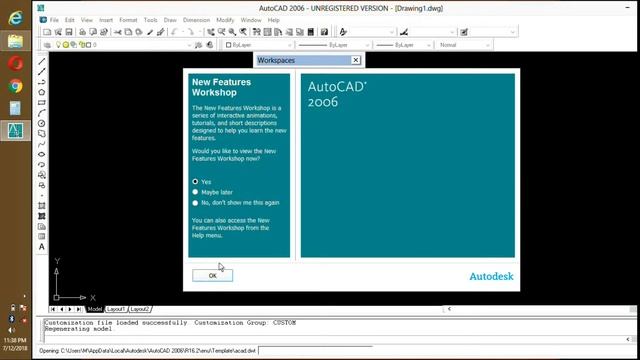Select the Revision Cloud tool
The height and width of the screenshot is (360, 640).
42,134
